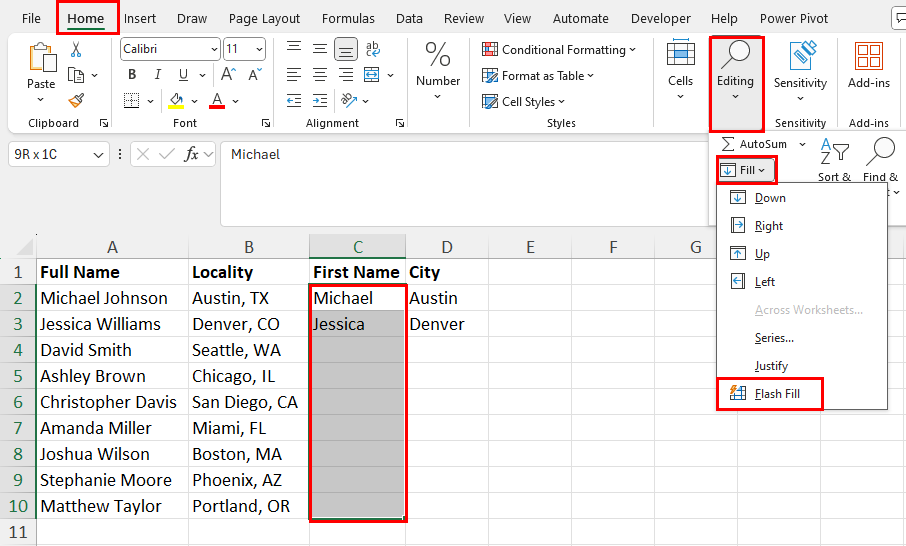906x546 pixels.
Task: Expand underline style options arrow
Action: tap(202, 75)
